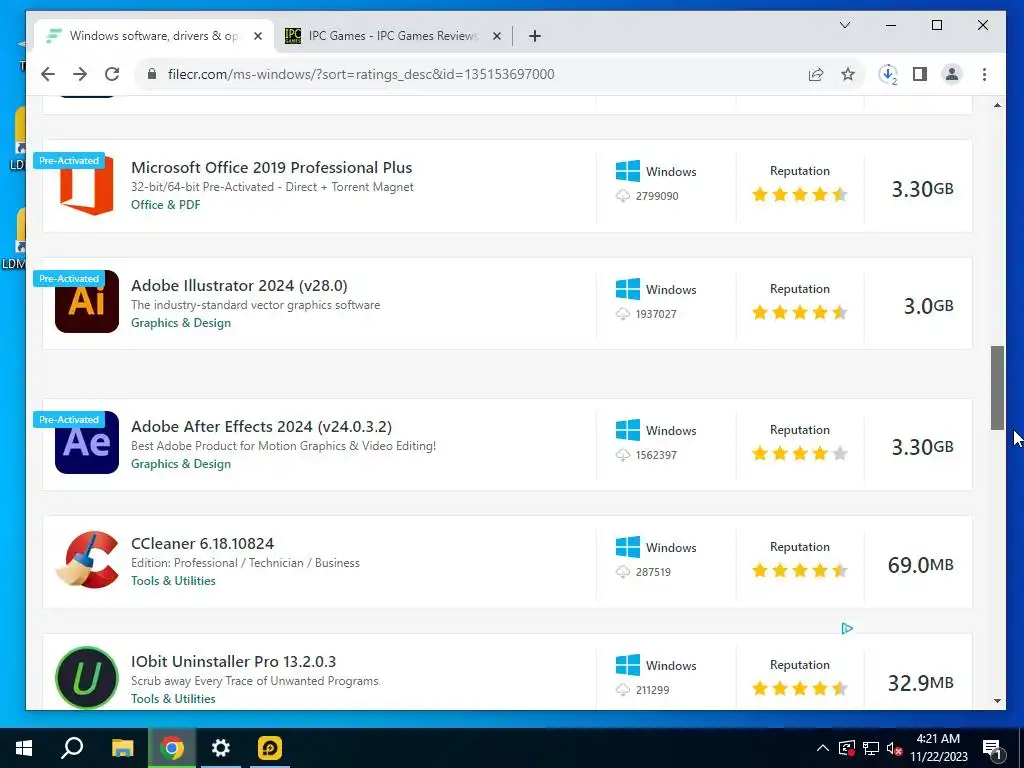
Task: Bookmark this page with the star icon
Action: click(x=848, y=74)
